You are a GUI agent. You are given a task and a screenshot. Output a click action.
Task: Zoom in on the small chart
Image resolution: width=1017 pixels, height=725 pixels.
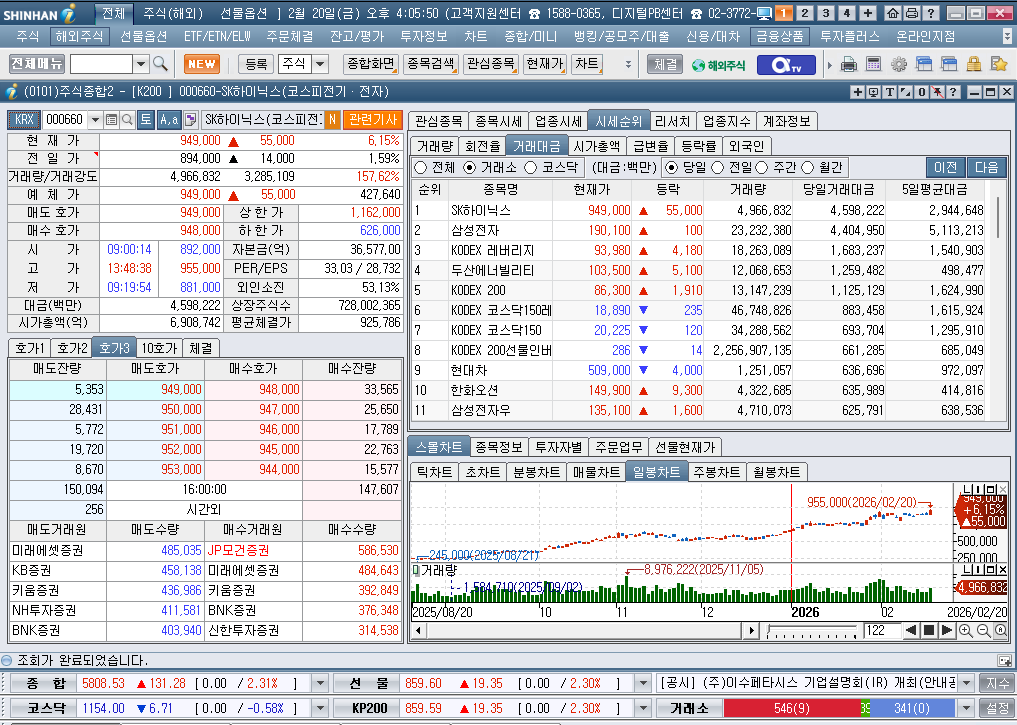[966, 630]
